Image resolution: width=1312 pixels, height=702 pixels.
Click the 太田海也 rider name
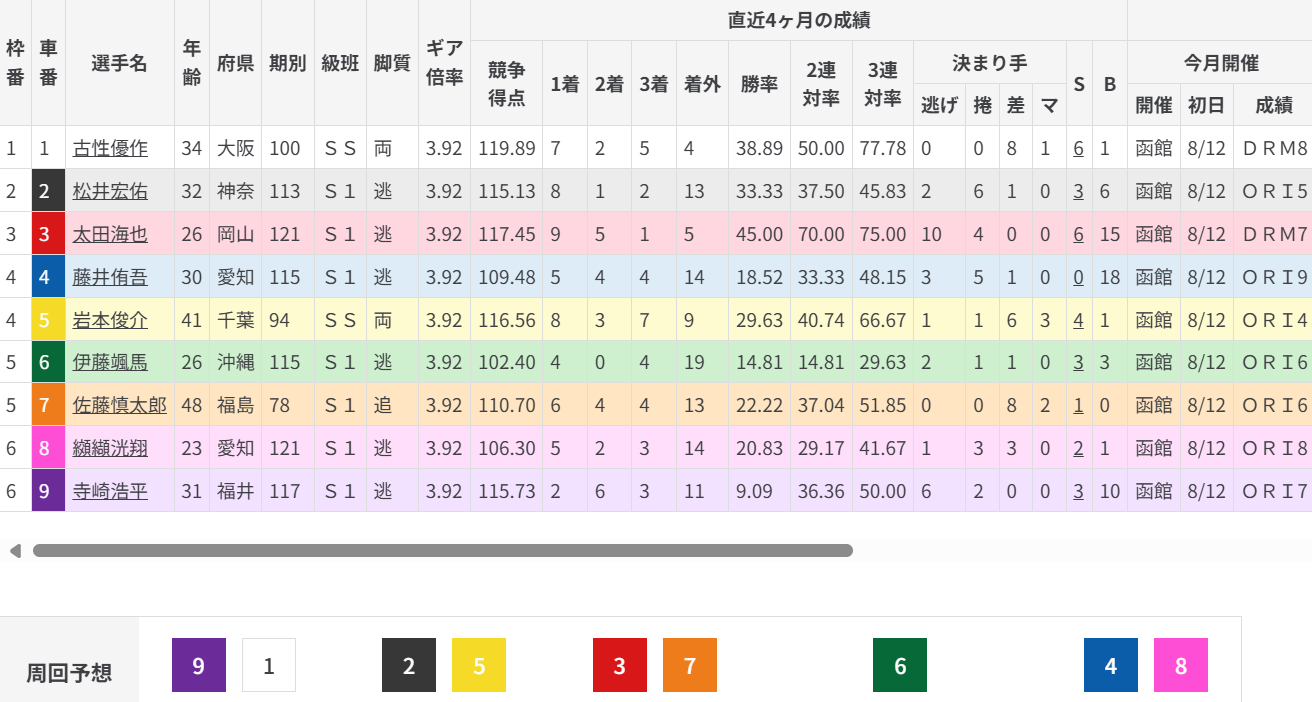coord(110,234)
